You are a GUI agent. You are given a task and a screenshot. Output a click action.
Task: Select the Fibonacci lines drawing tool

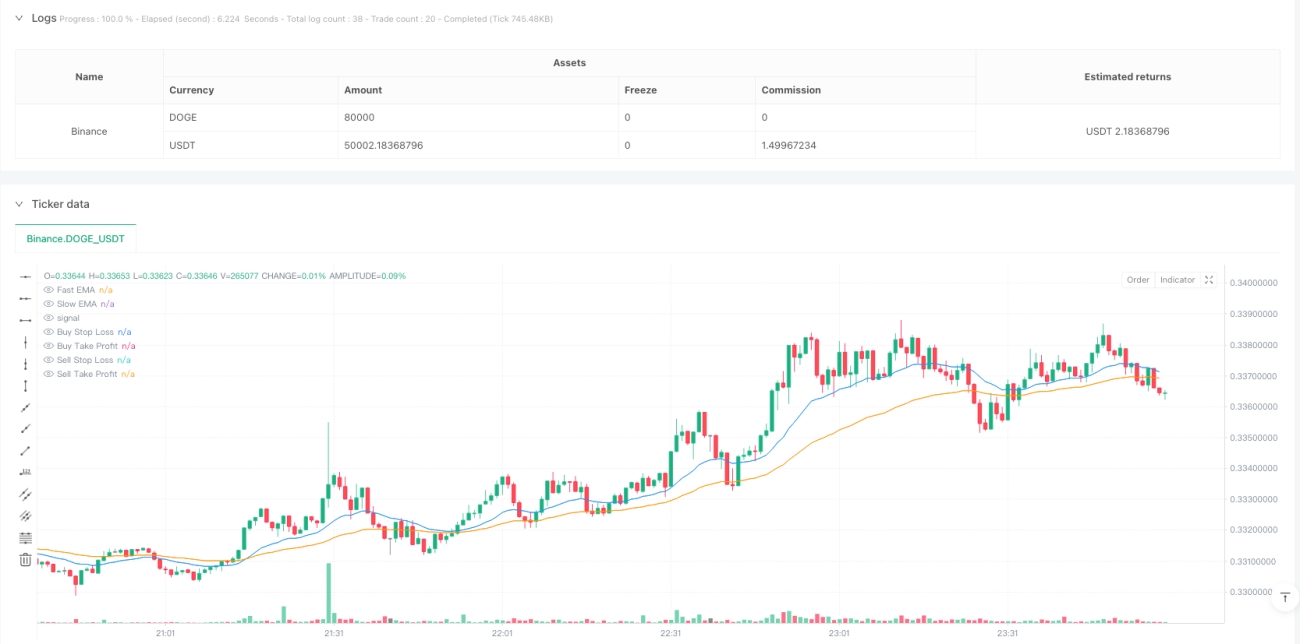(x=25, y=538)
